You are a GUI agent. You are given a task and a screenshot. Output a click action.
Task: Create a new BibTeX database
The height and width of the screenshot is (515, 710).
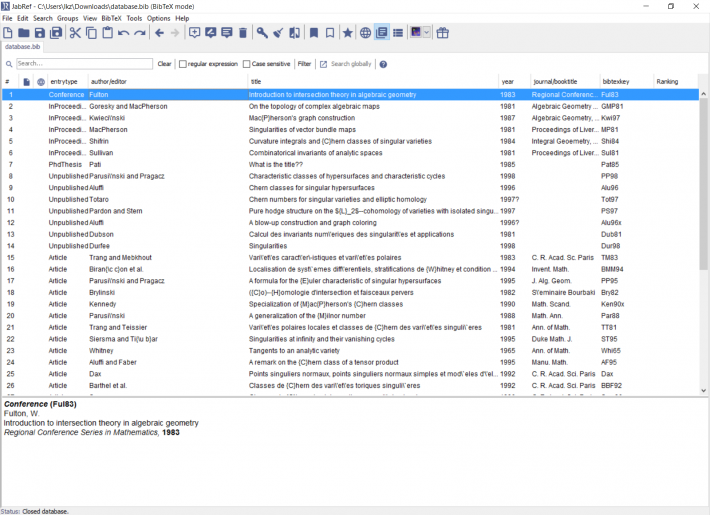pyautogui.click(x=8, y=33)
